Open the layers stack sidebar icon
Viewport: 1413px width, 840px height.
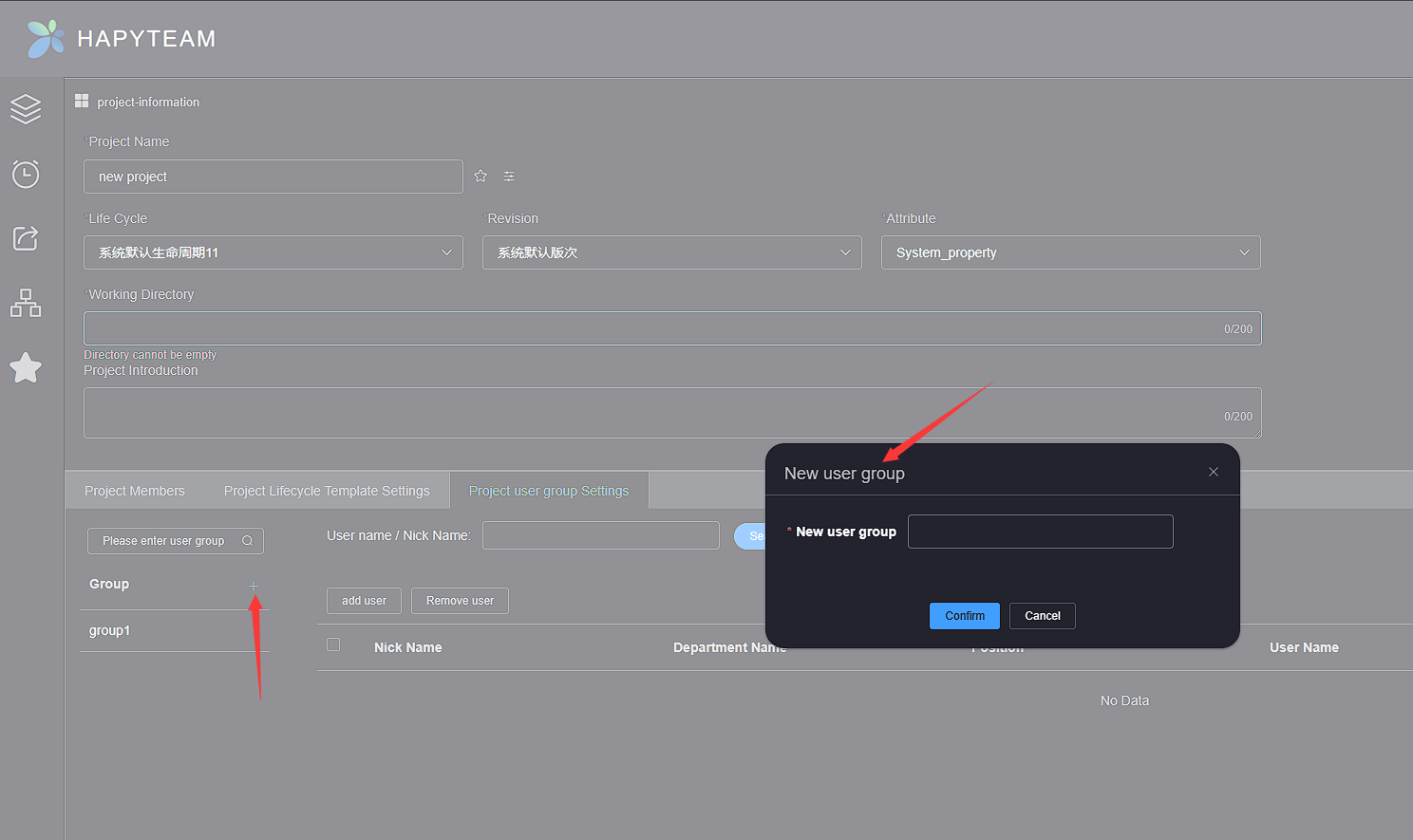(x=26, y=109)
